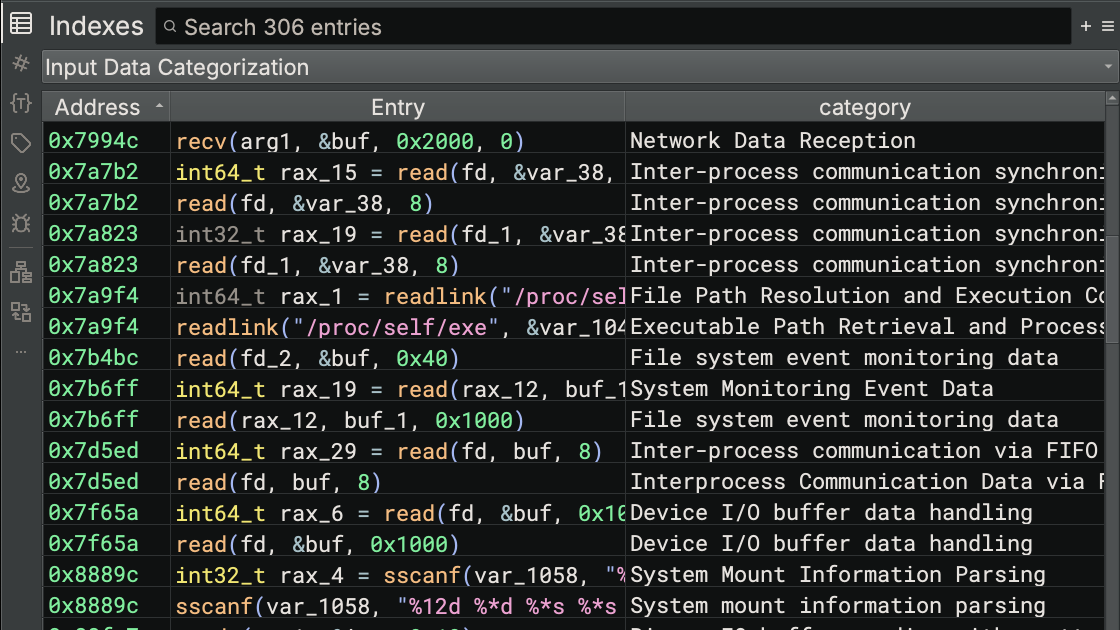Sort by the Entry column header

coord(397,107)
